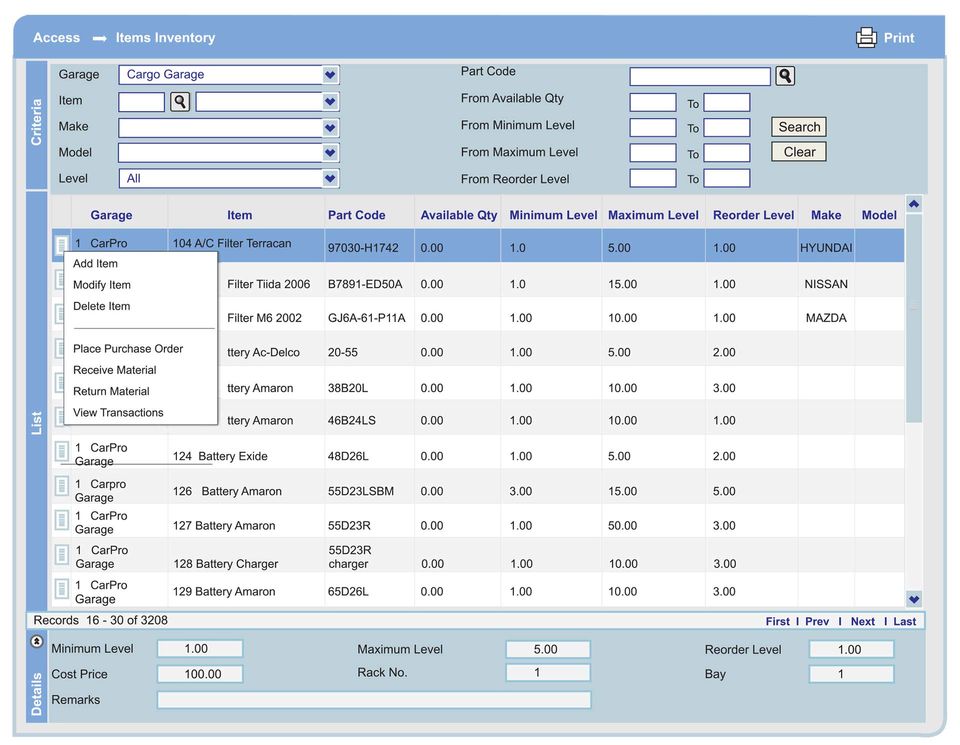
Task: Click the Item search magnifier icon
Action: (x=179, y=101)
